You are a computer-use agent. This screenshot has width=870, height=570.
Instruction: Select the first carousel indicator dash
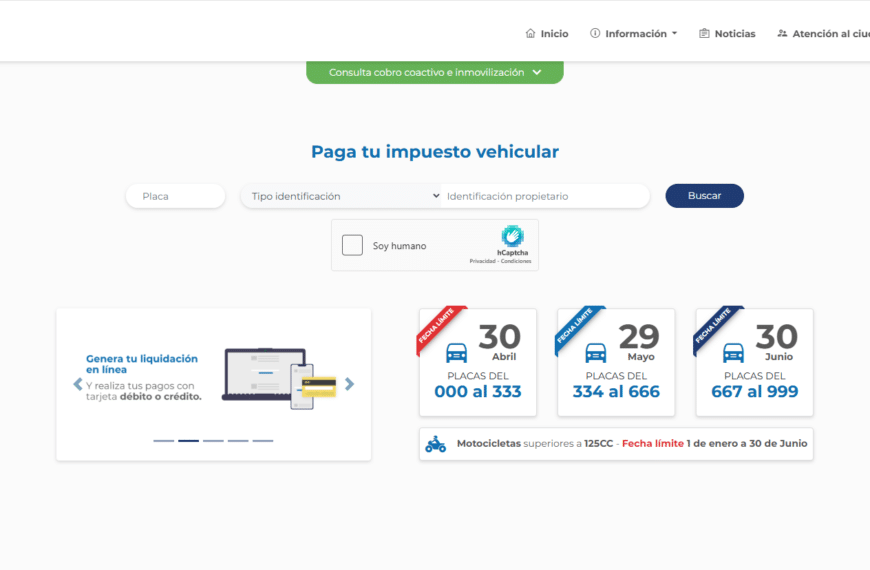point(164,441)
